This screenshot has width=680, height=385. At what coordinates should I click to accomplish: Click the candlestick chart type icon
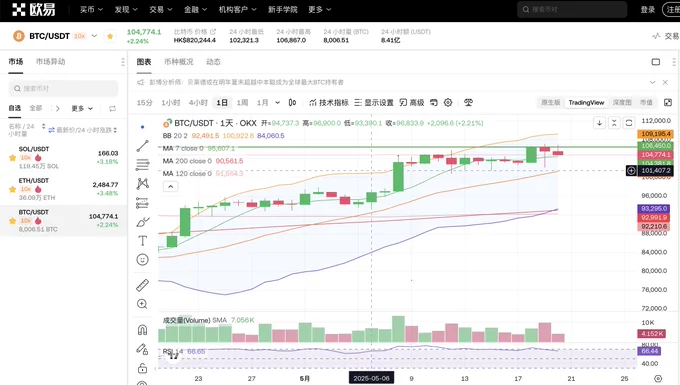pyautogui.click(x=292, y=102)
